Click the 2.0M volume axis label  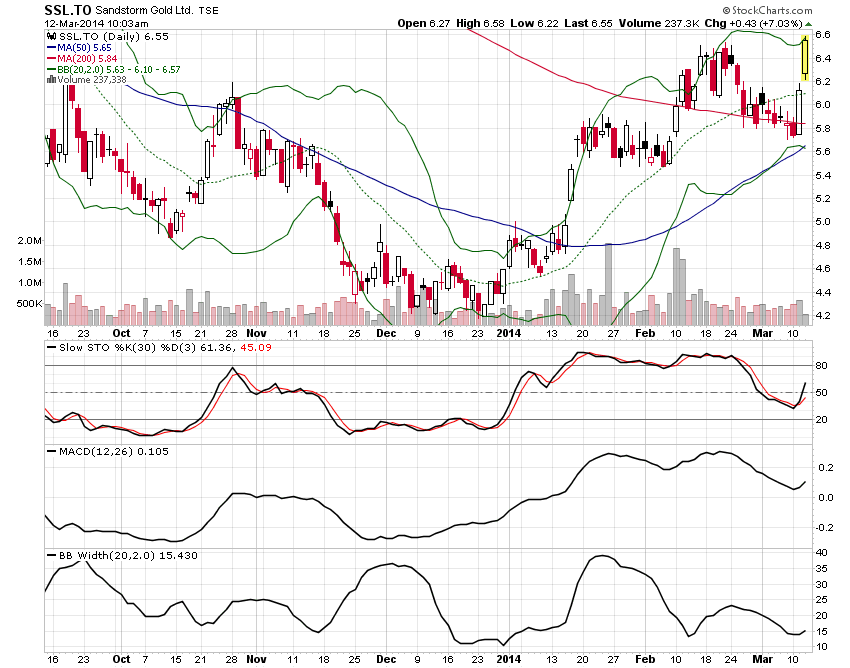pos(30,241)
